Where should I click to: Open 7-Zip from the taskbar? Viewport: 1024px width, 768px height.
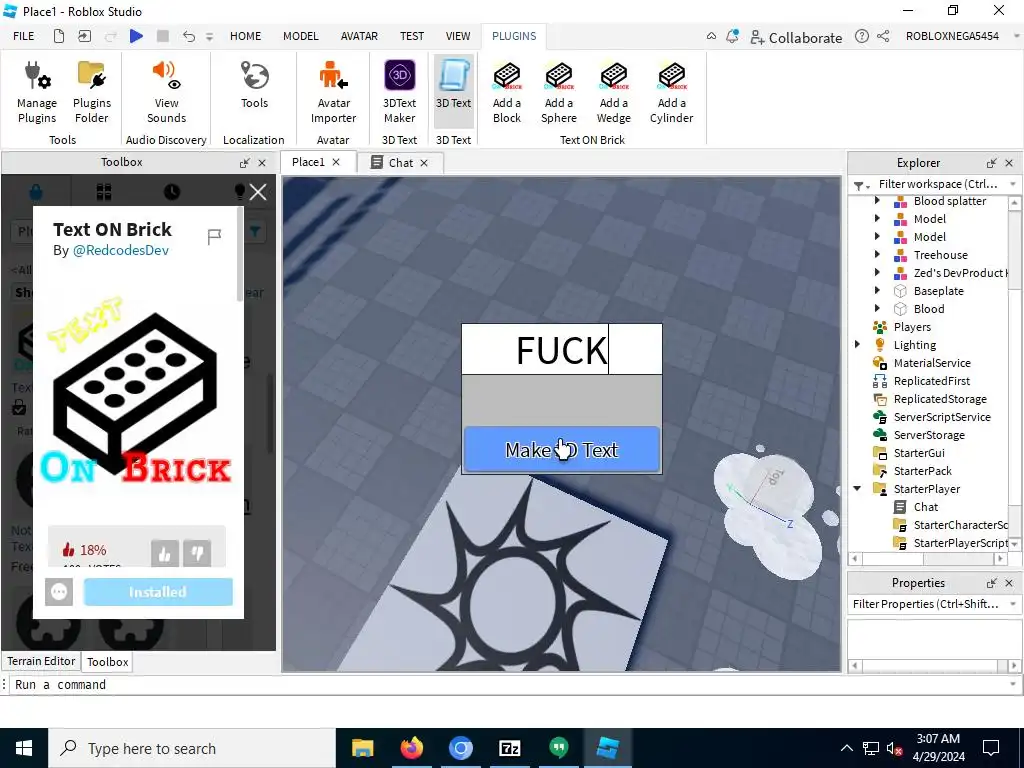coord(509,748)
